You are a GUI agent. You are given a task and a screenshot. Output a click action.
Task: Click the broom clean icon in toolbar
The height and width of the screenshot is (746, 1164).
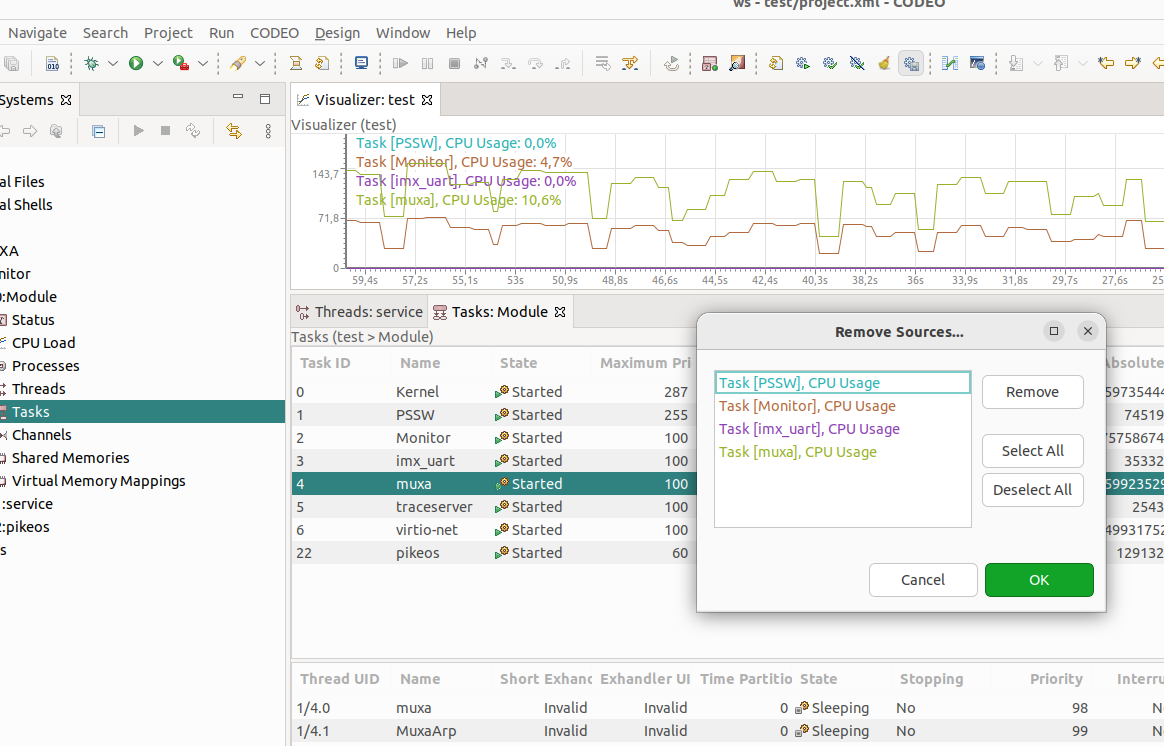[x=884, y=63]
